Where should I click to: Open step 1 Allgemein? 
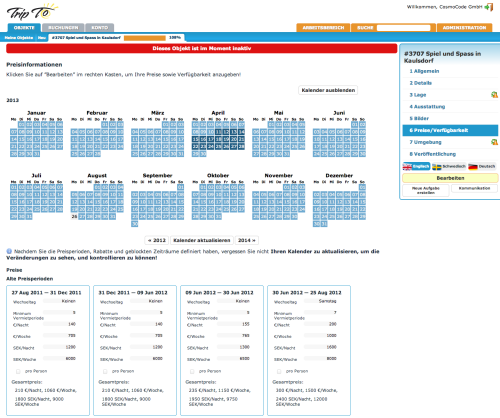pos(424,71)
